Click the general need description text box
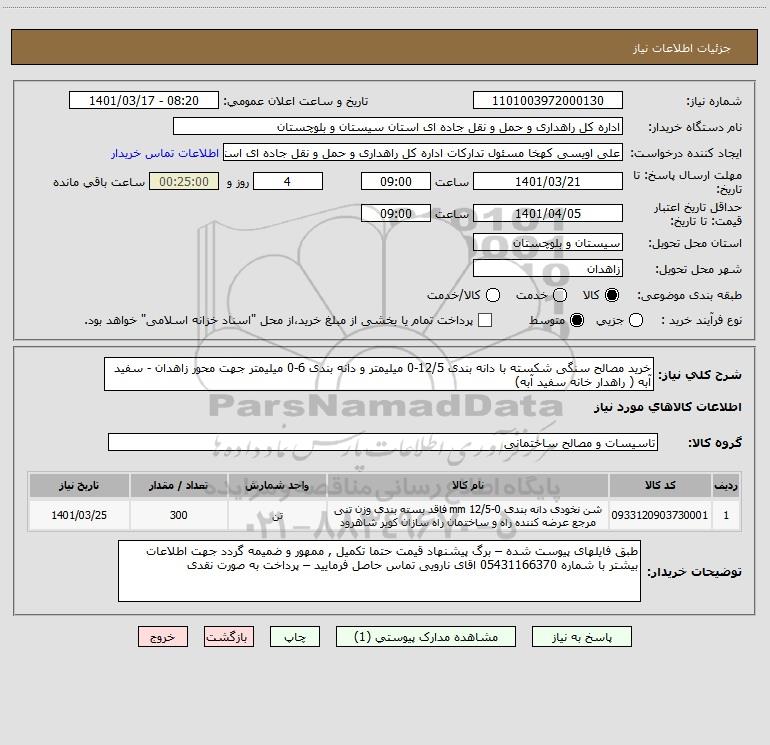The image size is (770, 745). [379, 375]
